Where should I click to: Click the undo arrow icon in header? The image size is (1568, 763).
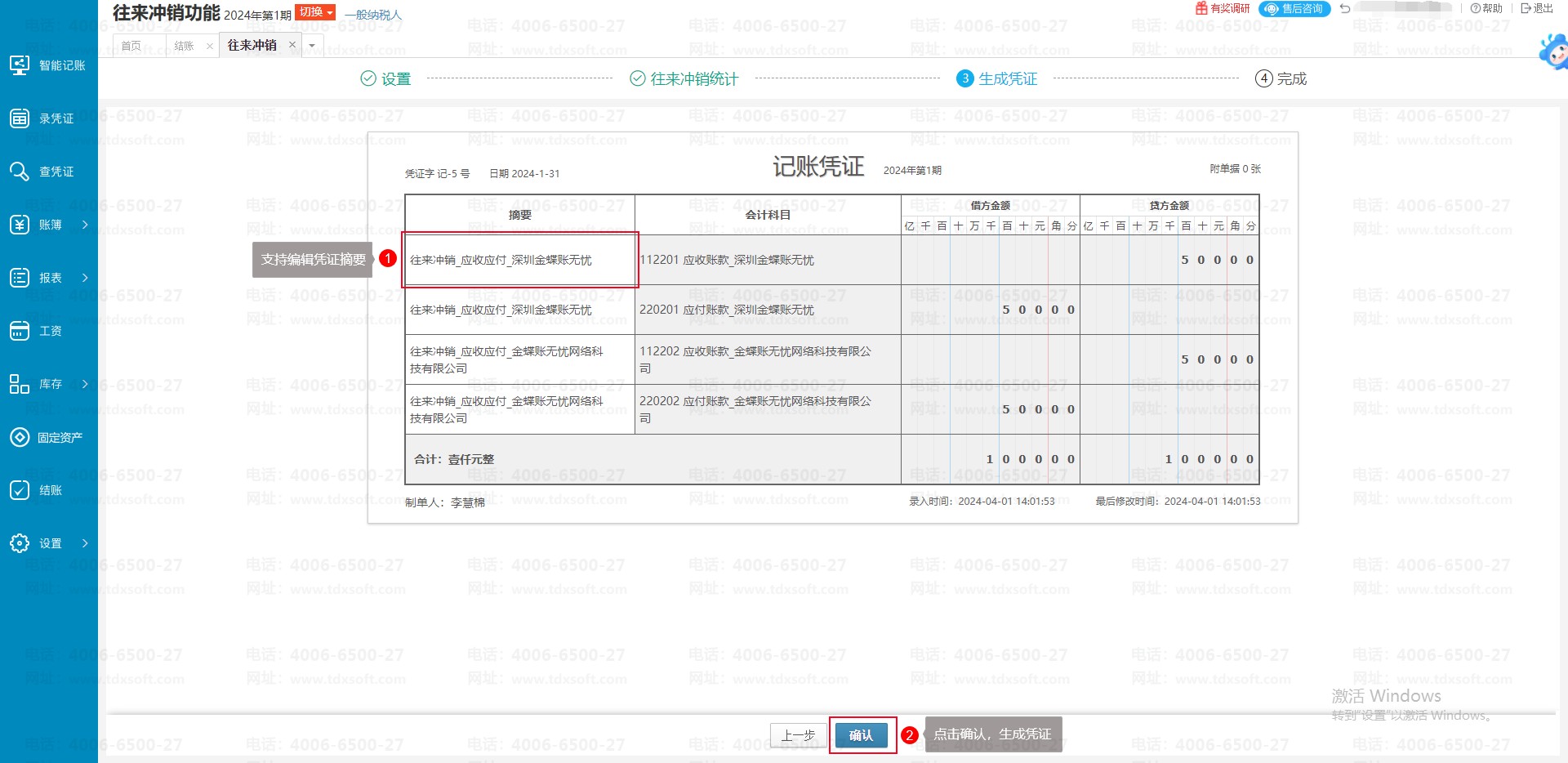pos(1345,8)
